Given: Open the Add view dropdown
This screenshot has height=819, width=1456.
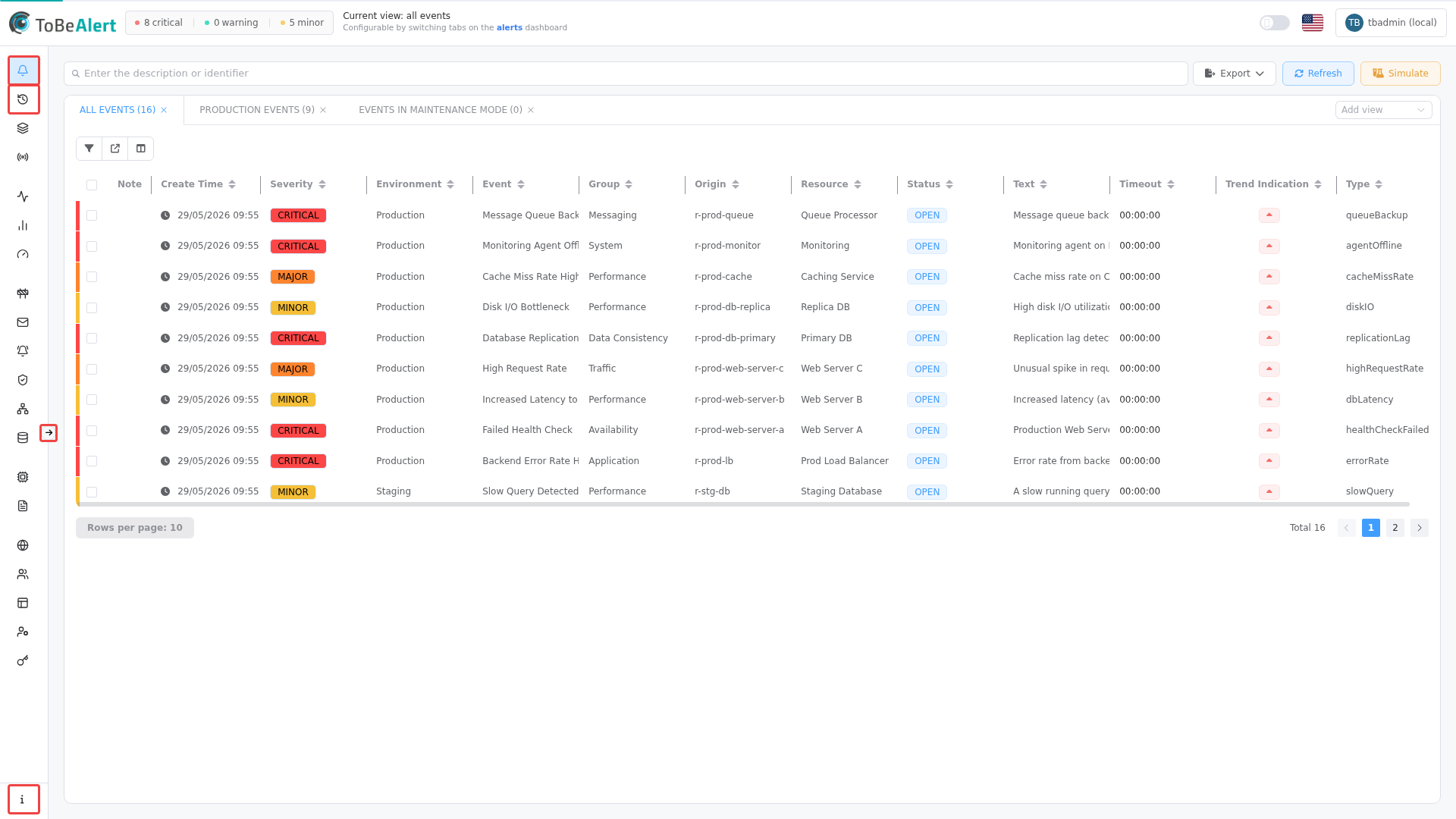Looking at the screenshot, I should tap(1383, 110).
